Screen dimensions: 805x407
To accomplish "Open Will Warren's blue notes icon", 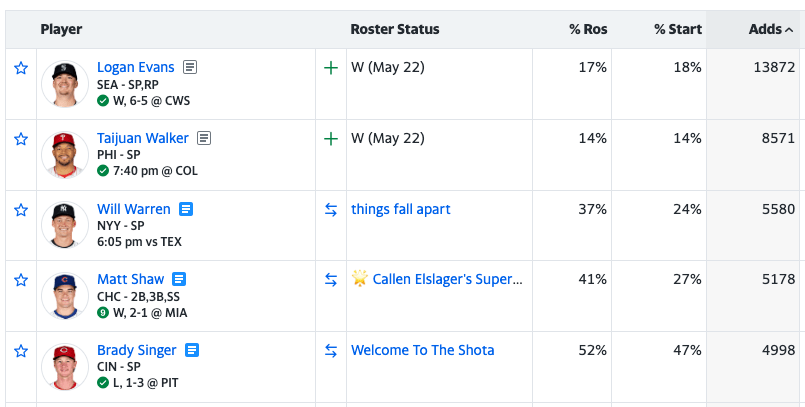I will point(186,209).
